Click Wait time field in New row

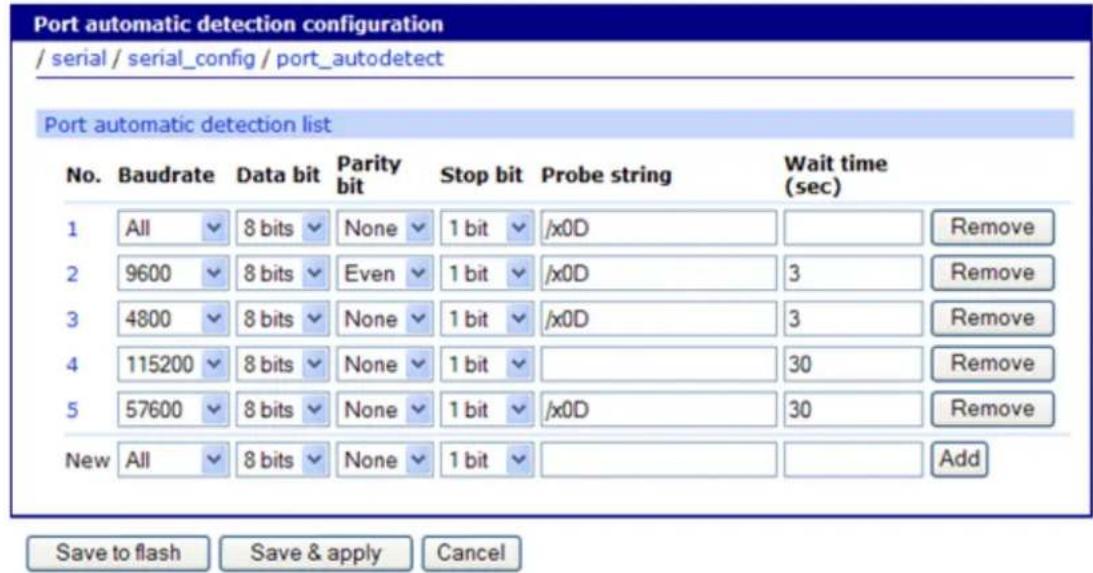click(853, 460)
